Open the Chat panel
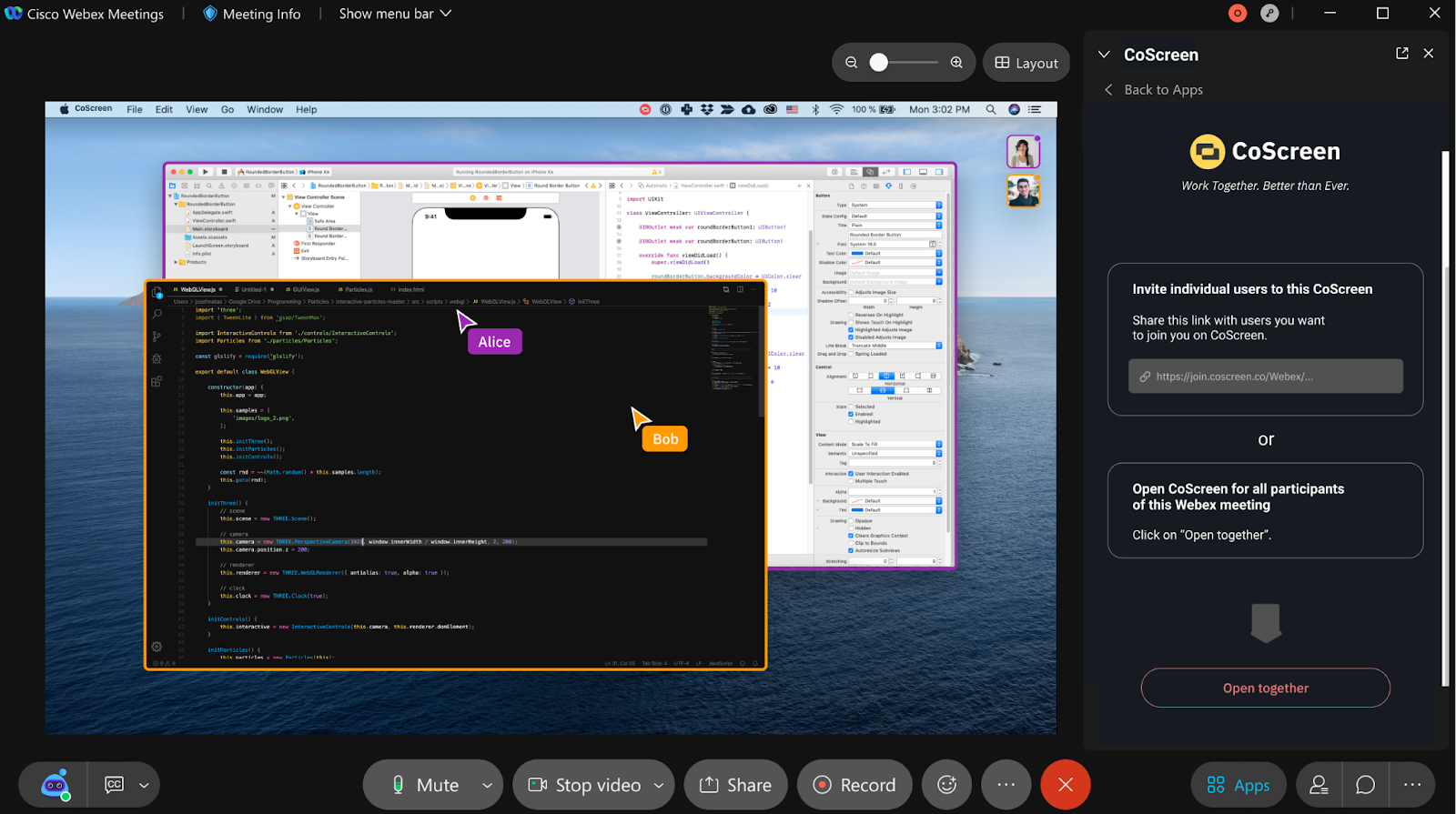Viewport: 1456px width, 814px height. tap(1365, 785)
